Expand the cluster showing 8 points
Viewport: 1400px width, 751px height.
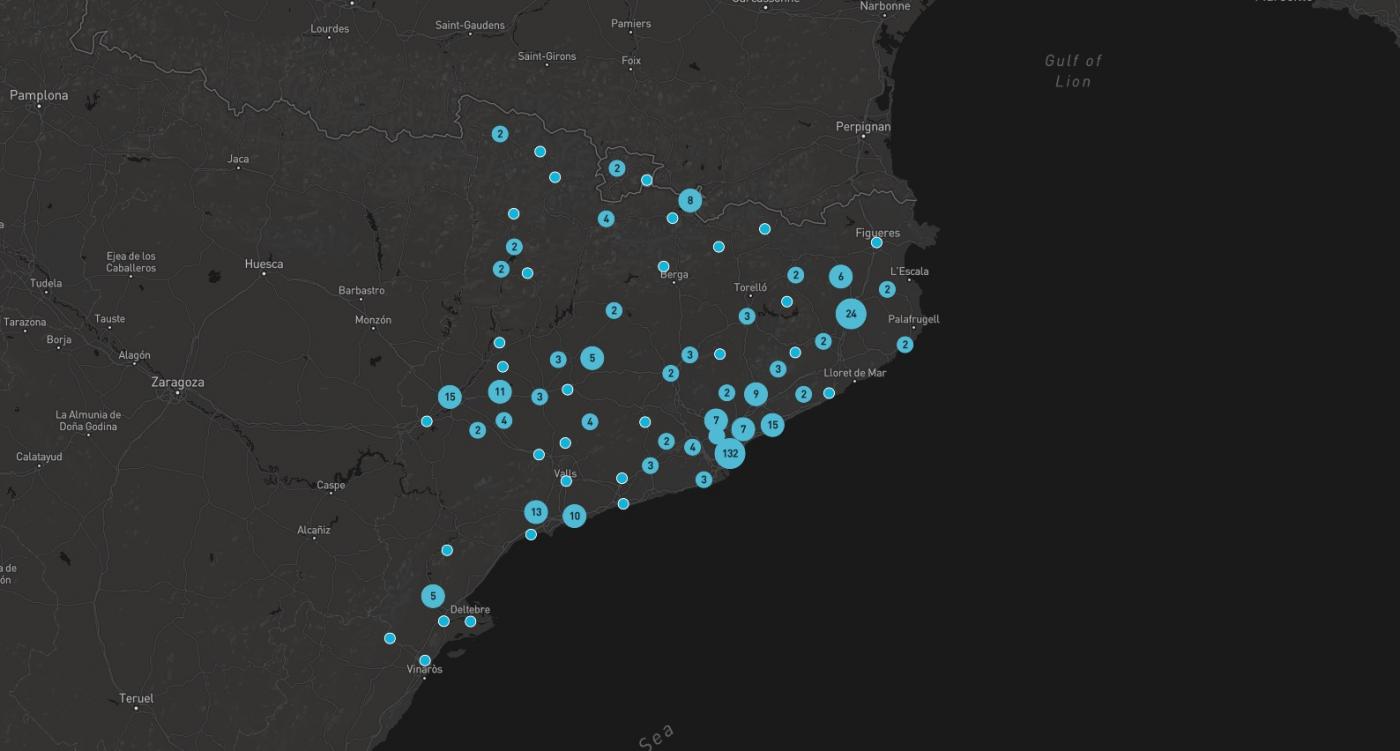[689, 201]
